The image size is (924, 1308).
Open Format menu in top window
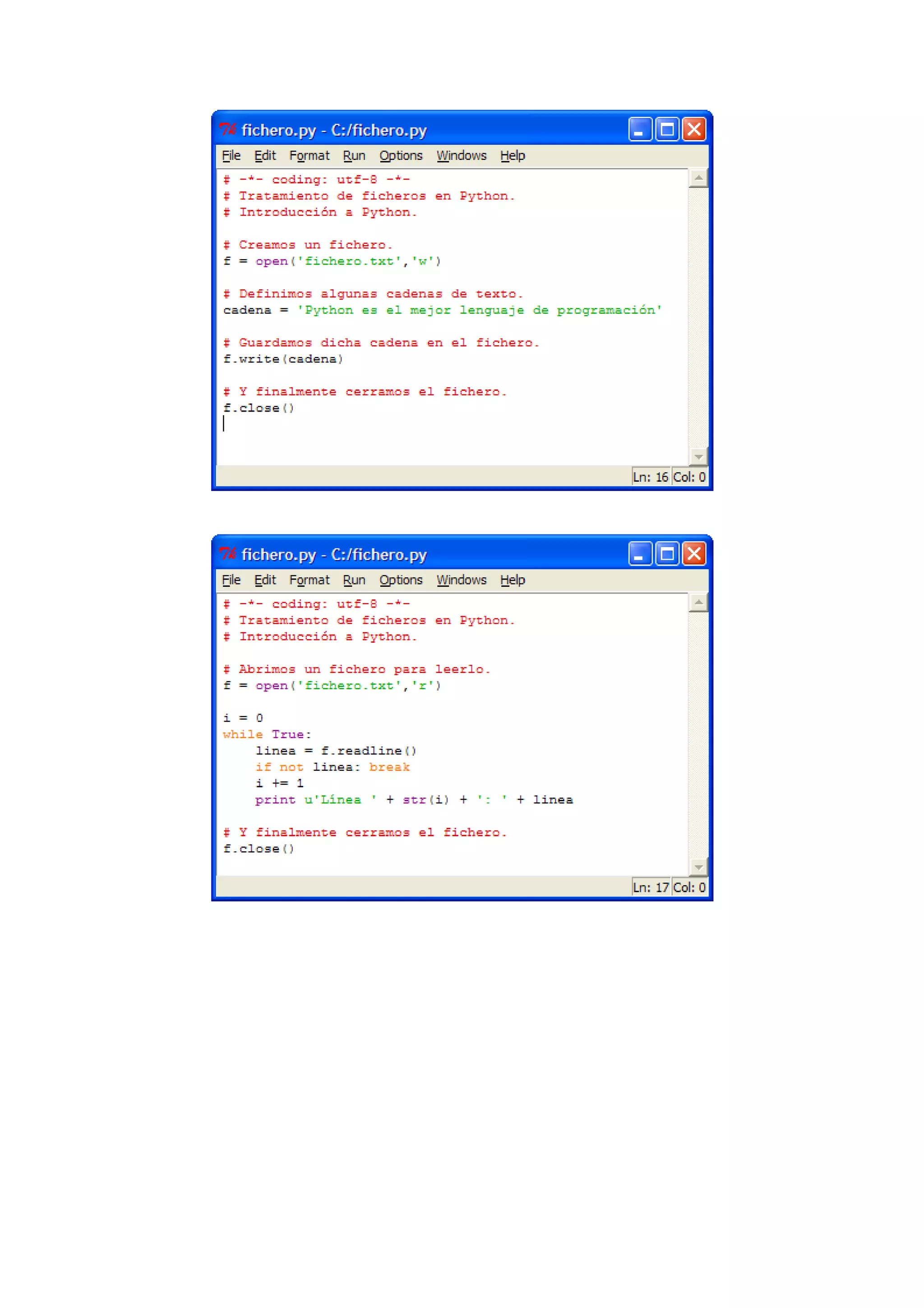point(309,156)
